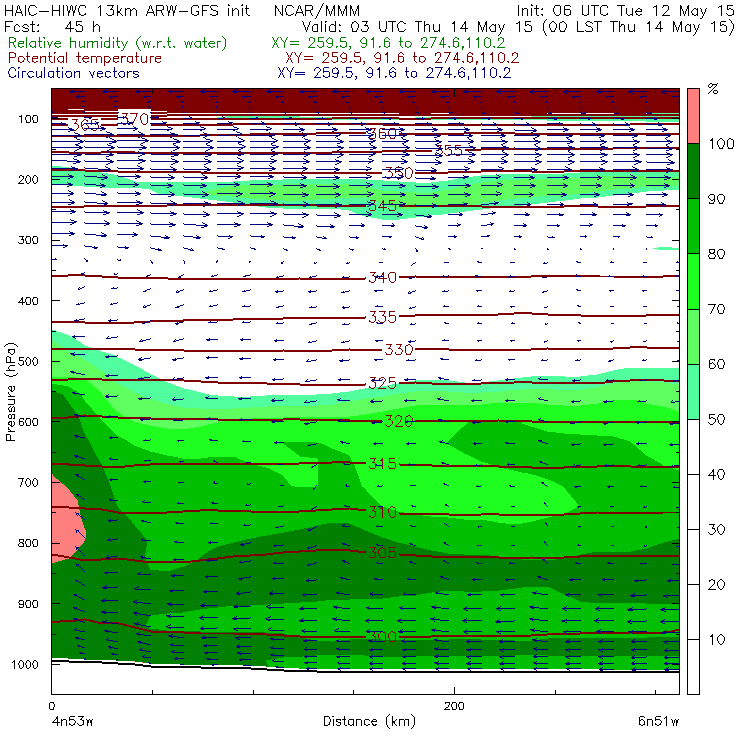Click the '800' pressure axis tick label
Image resolution: width=740 pixels, height=740 pixels.
pos(28,543)
